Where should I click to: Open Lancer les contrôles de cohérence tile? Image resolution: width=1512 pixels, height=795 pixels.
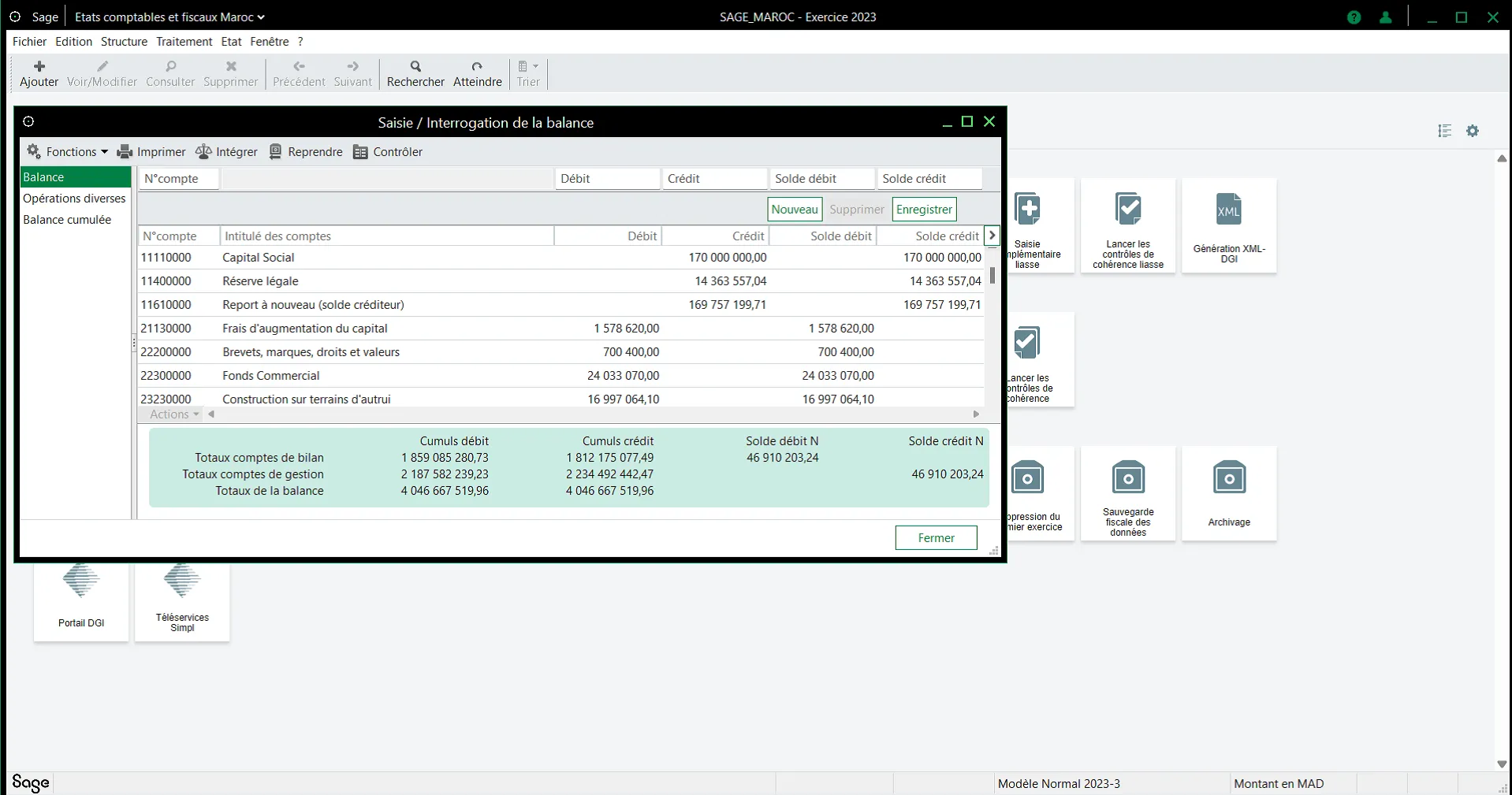pos(1041,359)
